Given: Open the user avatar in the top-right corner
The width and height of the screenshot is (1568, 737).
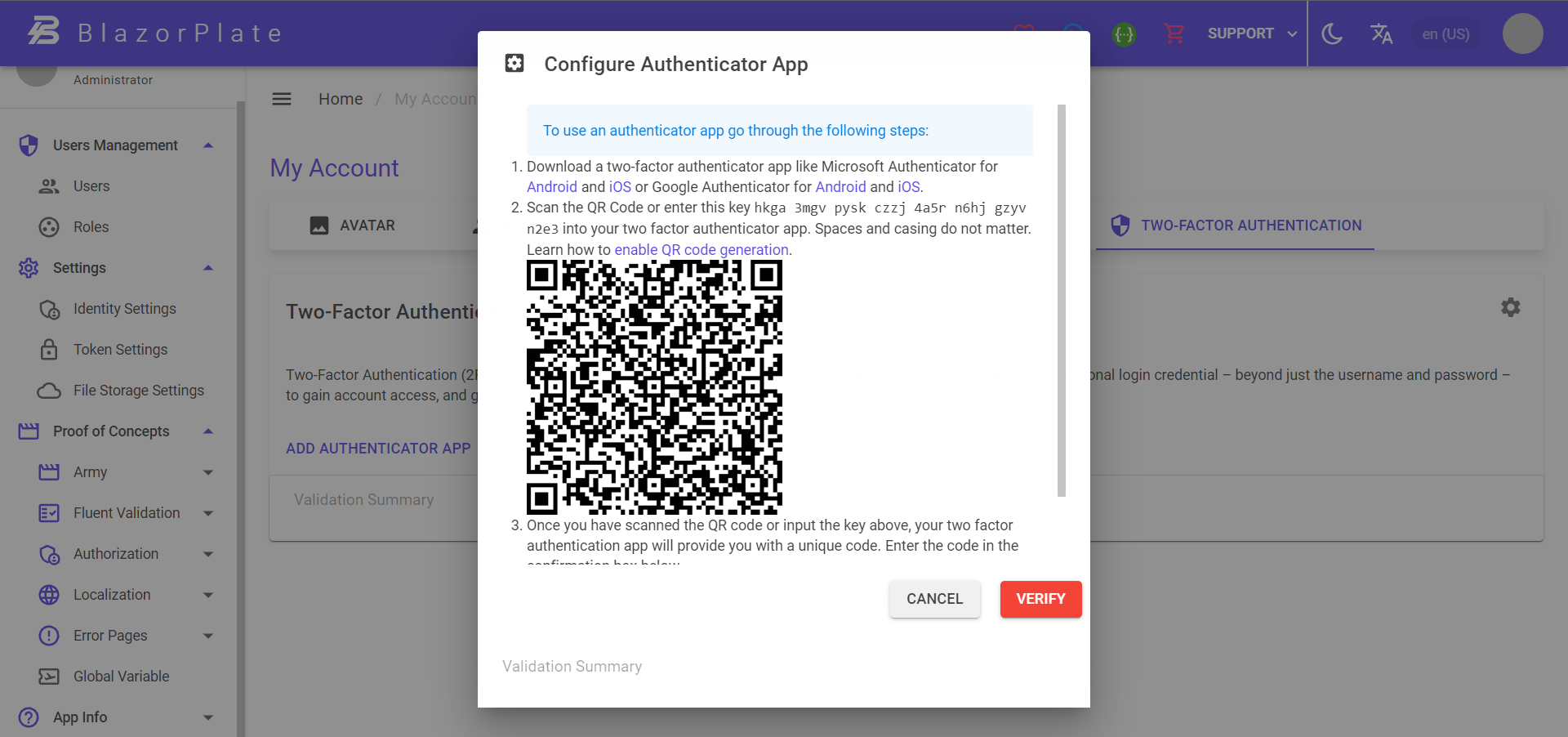Looking at the screenshot, I should point(1521,34).
